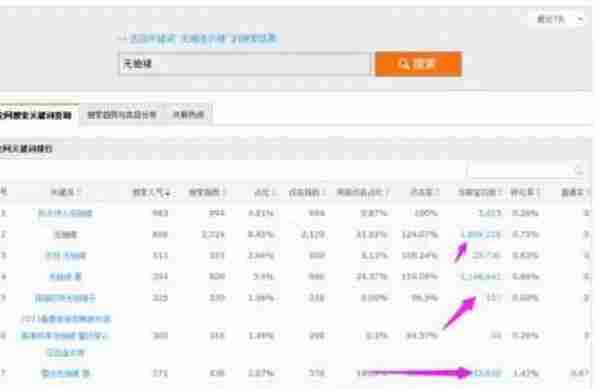Focus the keyword field containing 无痕袜
The image size is (600, 389).
[244, 64]
